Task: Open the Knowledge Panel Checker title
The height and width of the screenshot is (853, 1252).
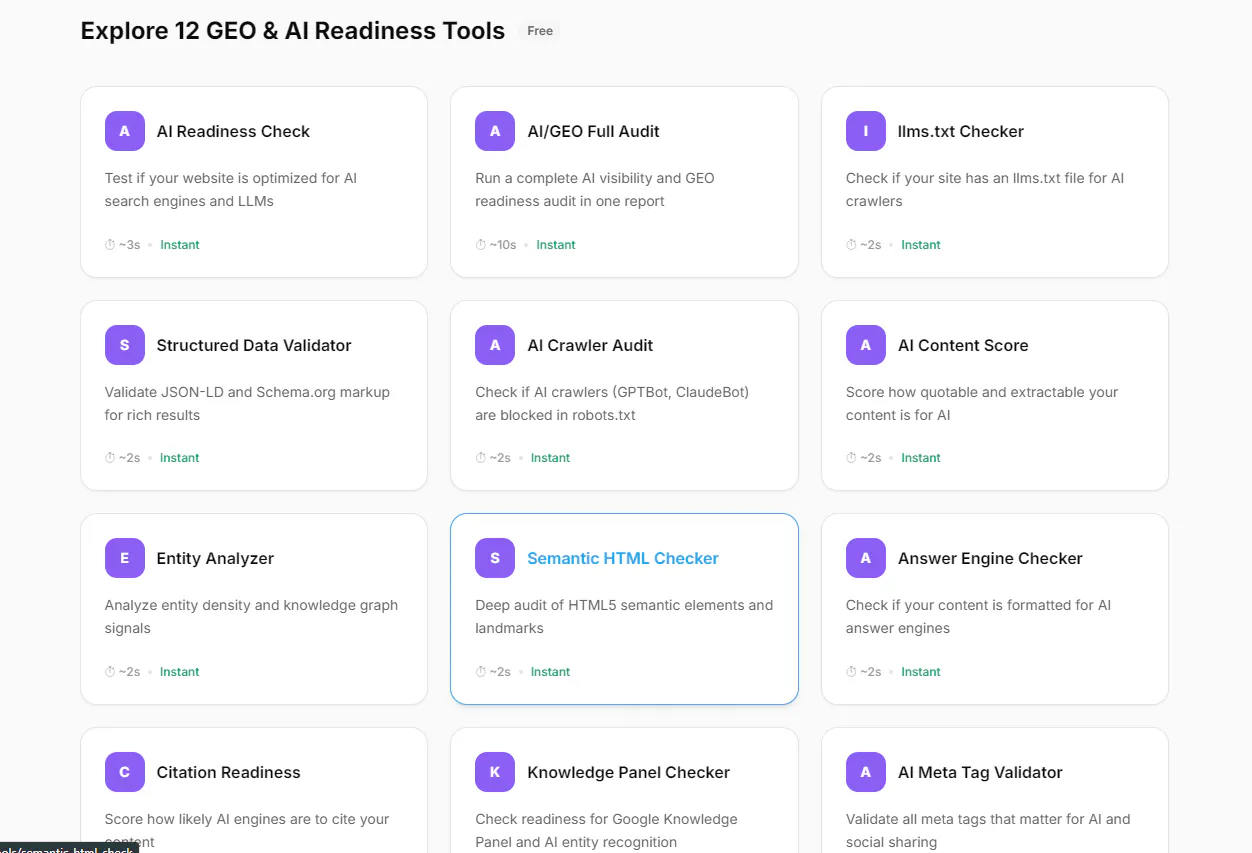Action: (x=628, y=772)
